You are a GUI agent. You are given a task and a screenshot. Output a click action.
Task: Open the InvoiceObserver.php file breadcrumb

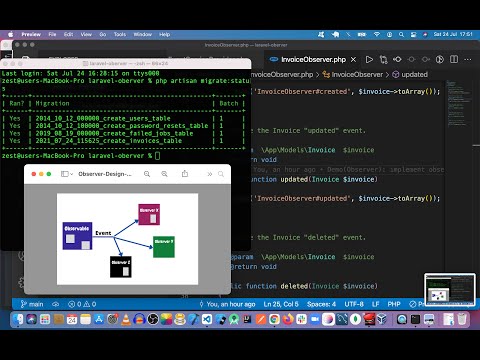coord(282,74)
